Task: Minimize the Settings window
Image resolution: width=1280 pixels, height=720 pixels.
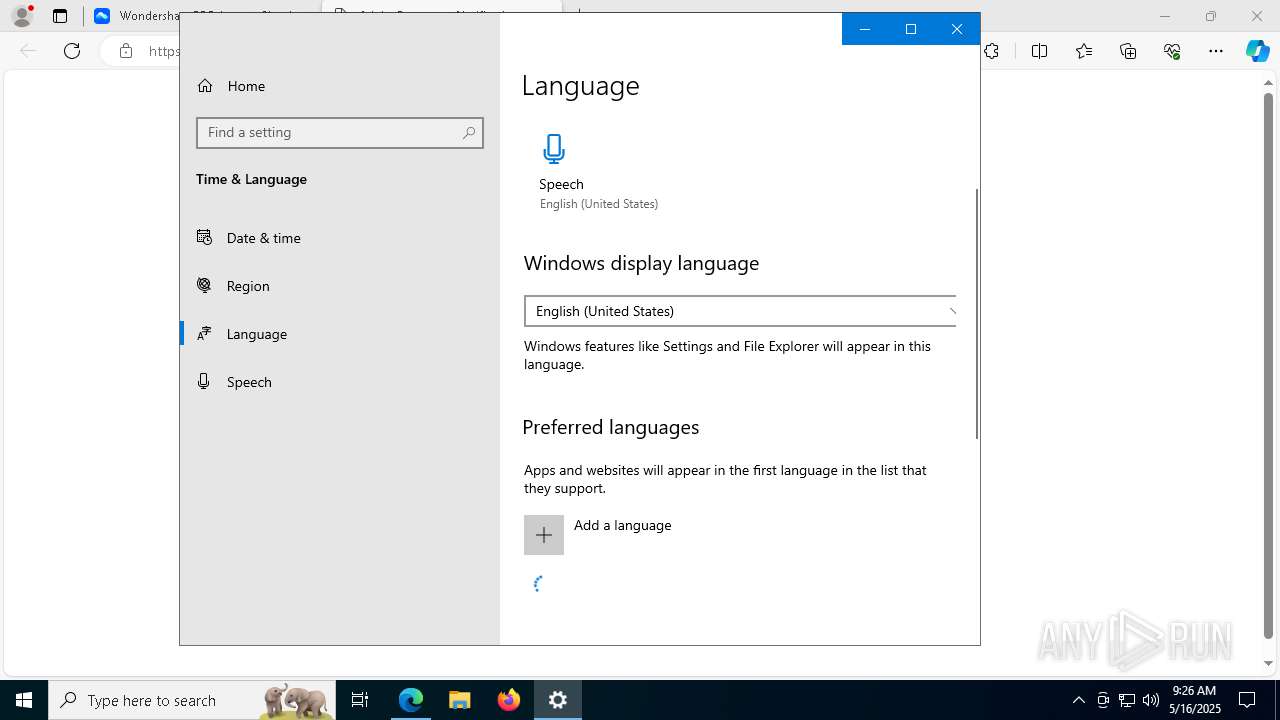Action: (x=865, y=29)
